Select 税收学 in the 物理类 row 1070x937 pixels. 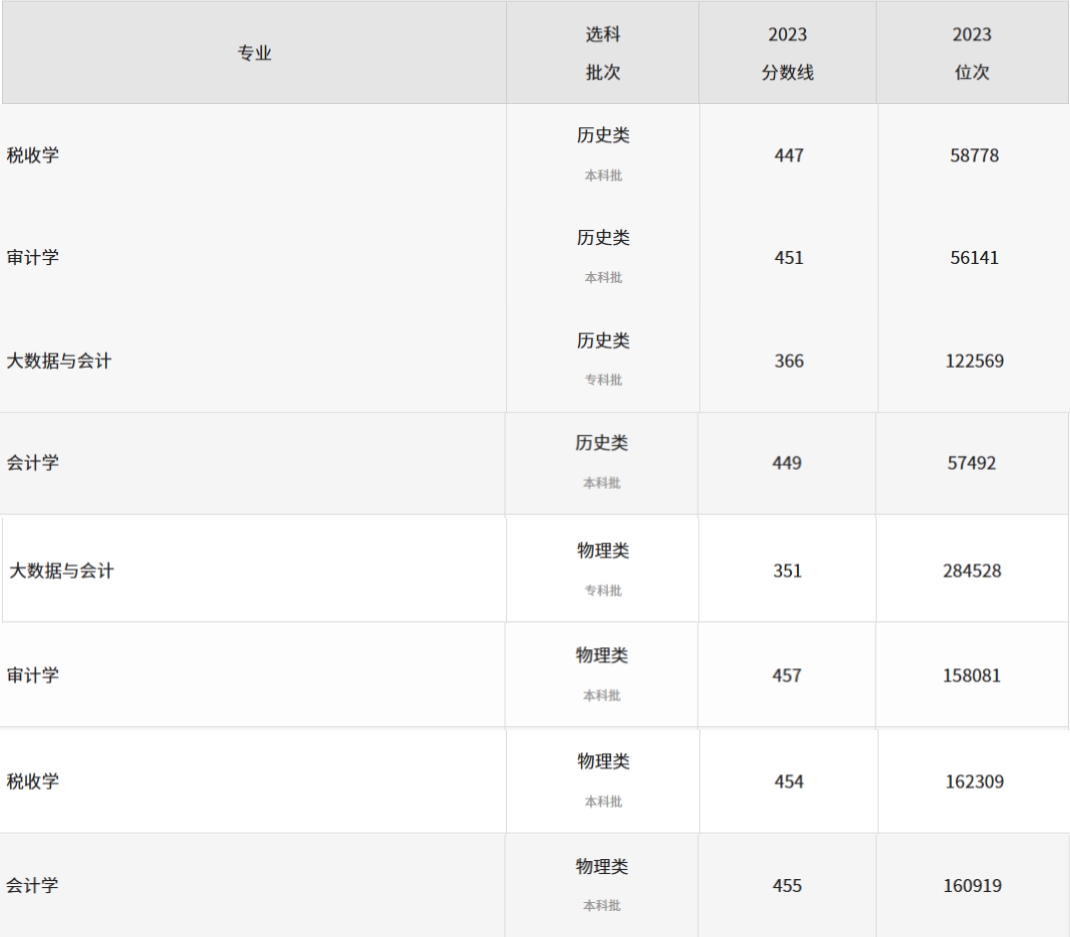(x=33, y=781)
